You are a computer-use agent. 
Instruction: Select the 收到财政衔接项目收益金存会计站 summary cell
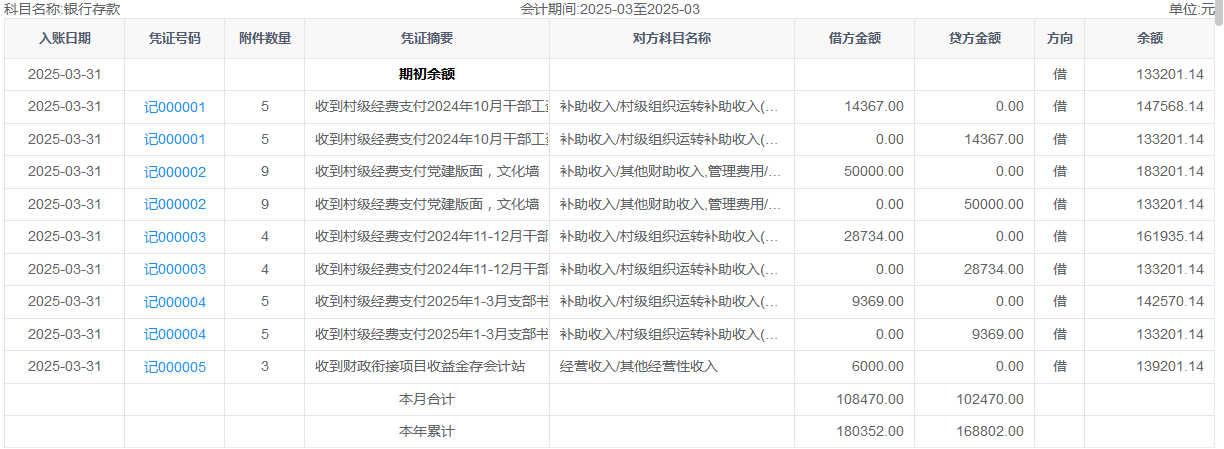[x=420, y=367]
